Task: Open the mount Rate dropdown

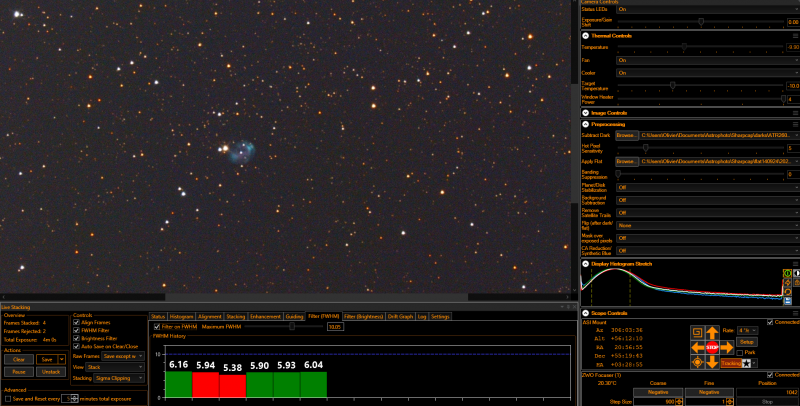Action: (747, 331)
